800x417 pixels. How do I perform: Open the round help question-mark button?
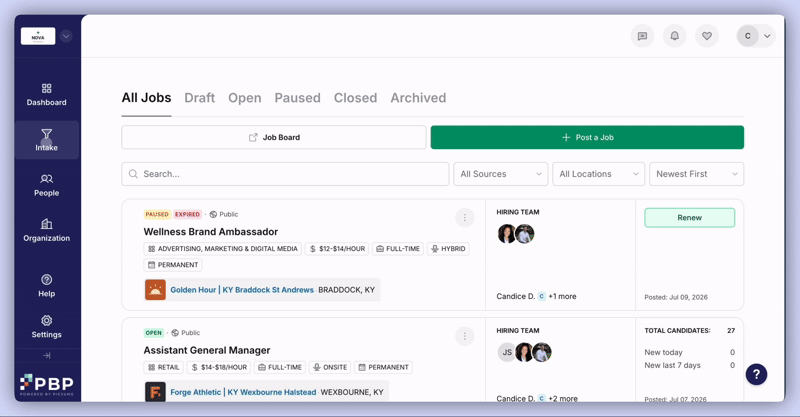tap(756, 374)
